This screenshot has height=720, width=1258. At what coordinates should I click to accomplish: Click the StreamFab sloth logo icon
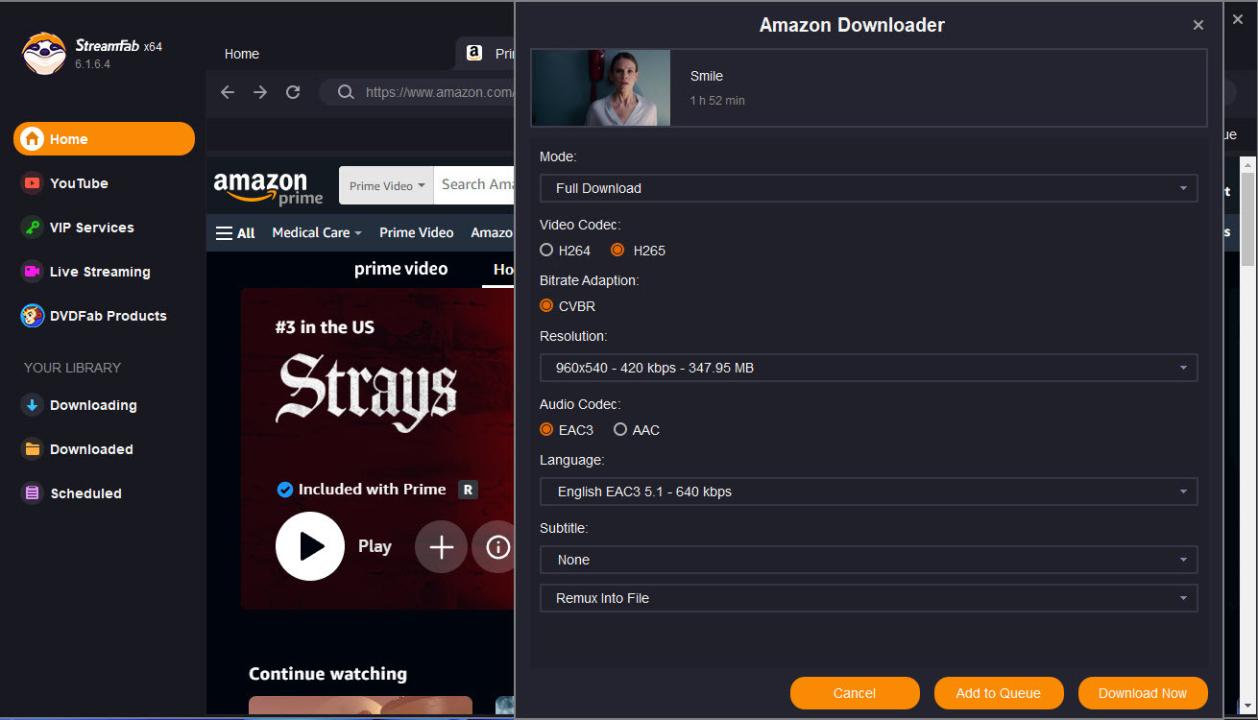[x=42, y=53]
